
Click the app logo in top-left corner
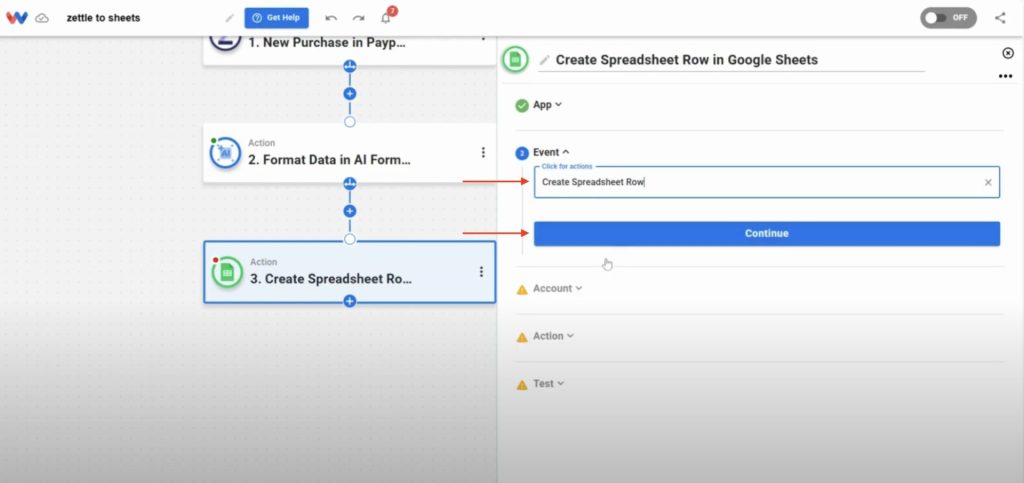tap(16, 18)
